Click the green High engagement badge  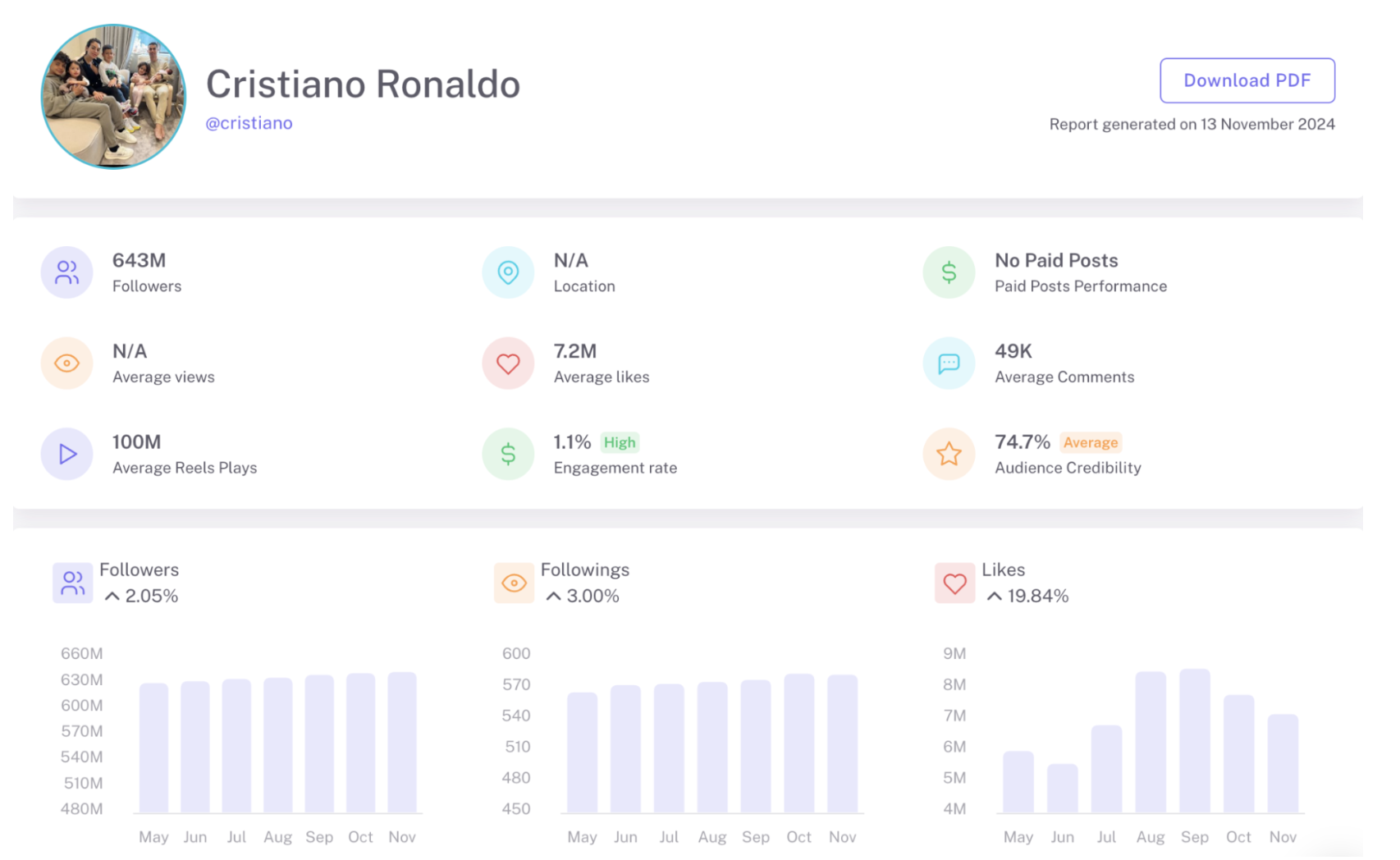click(x=620, y=442)
